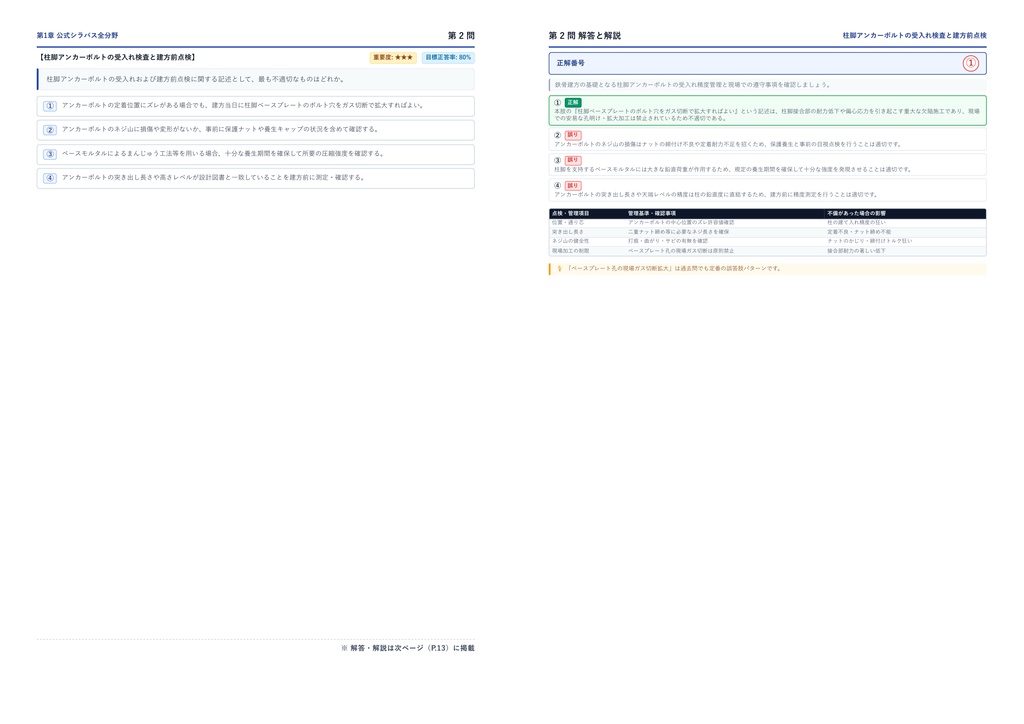Click the lightbulb tip icon

point(559,268)
